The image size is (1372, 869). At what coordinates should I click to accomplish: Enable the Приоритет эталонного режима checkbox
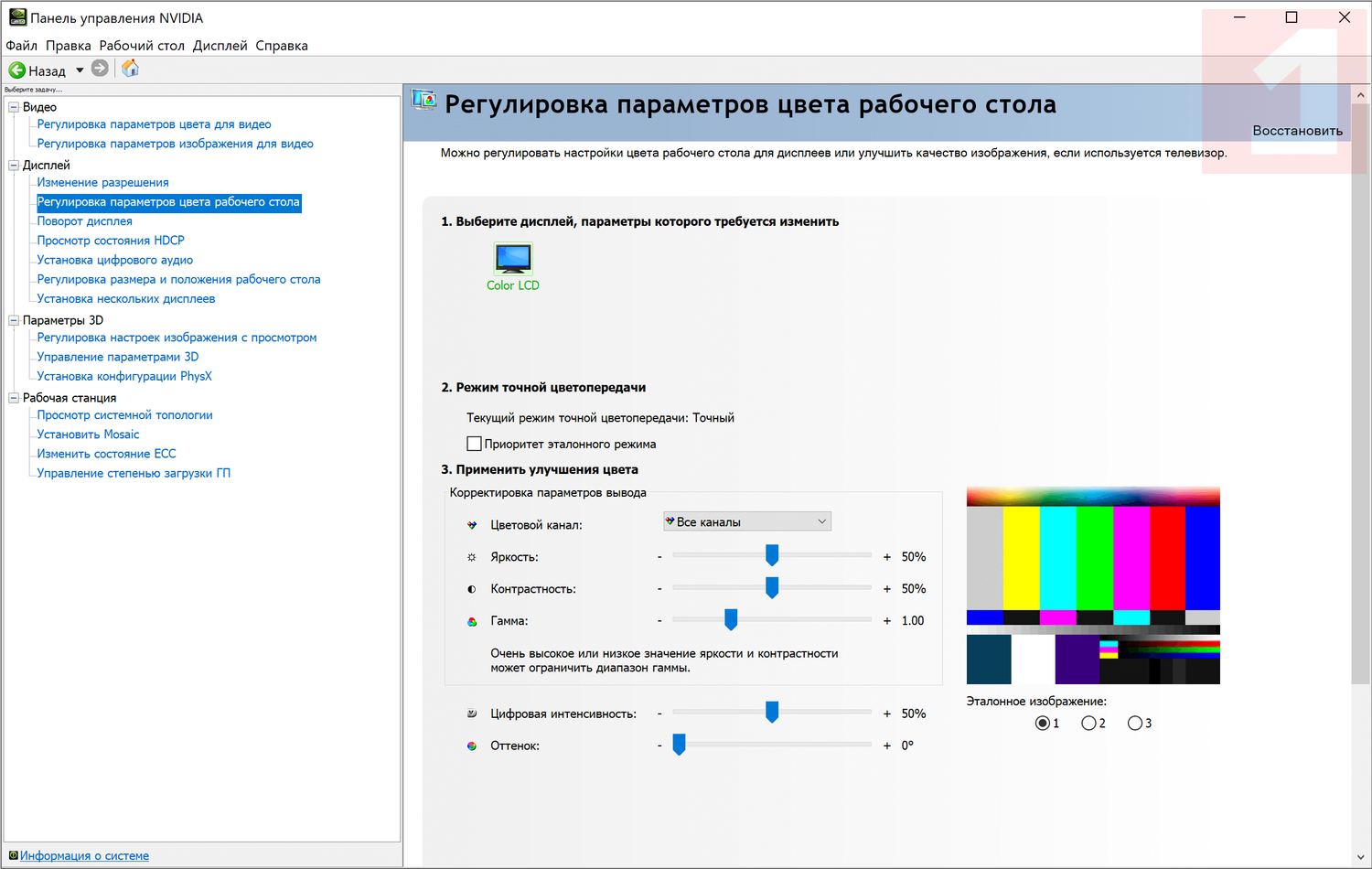(474, 444)
